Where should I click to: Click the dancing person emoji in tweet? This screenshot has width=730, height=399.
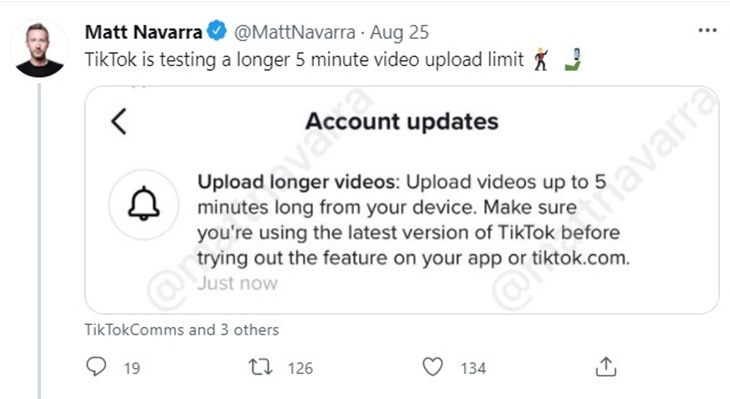coord(541,60)
